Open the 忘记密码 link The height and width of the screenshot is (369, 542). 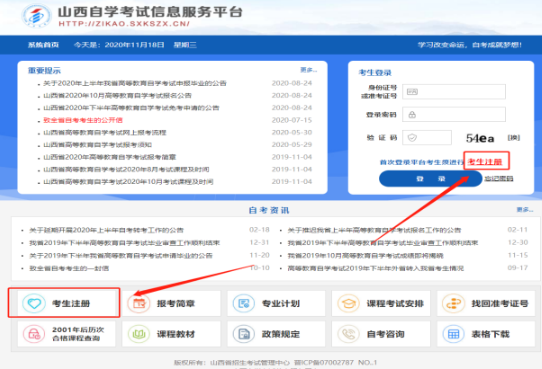pos(498,179)
